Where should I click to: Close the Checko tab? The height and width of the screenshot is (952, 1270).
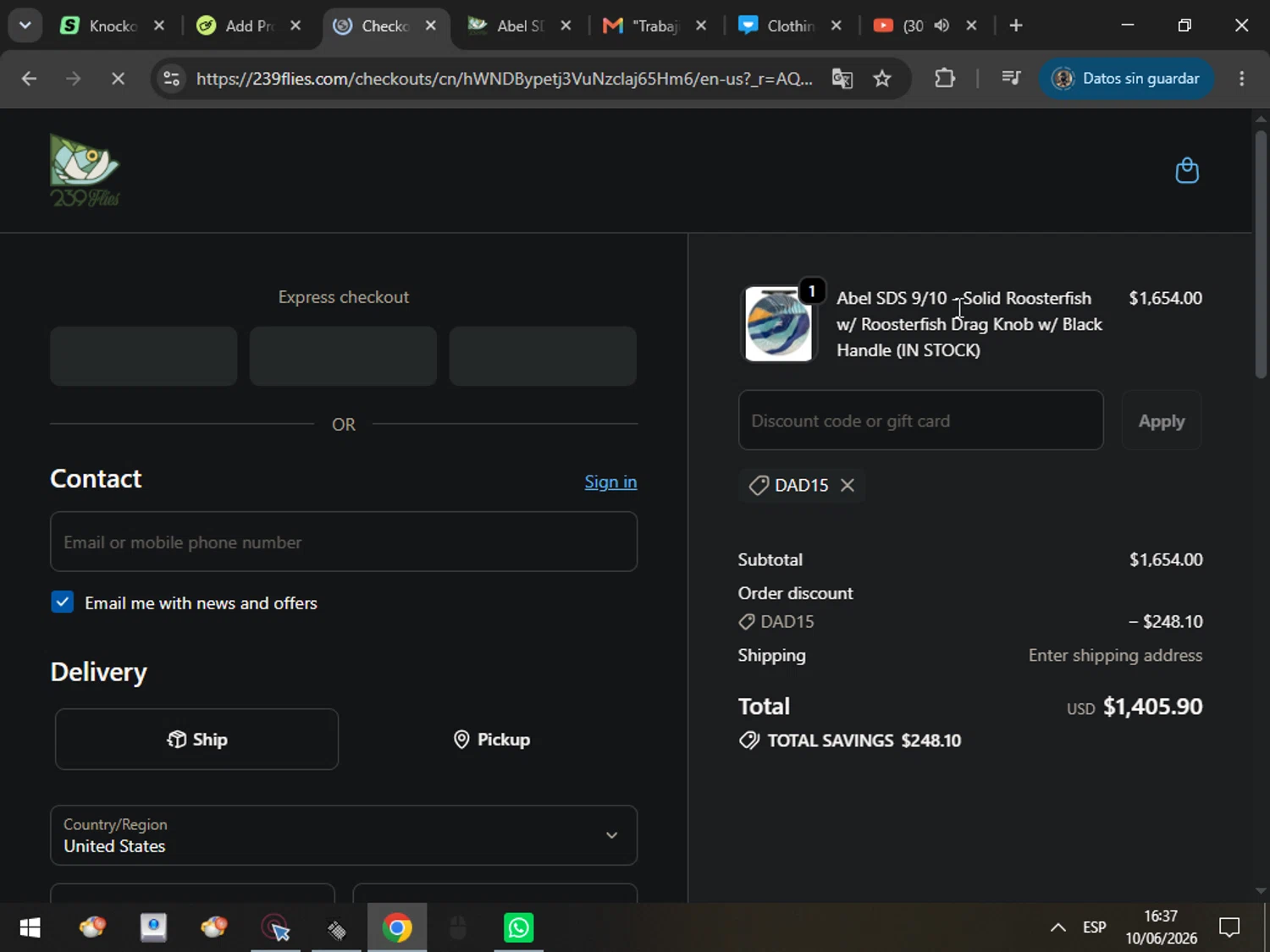tap(431, 25)
